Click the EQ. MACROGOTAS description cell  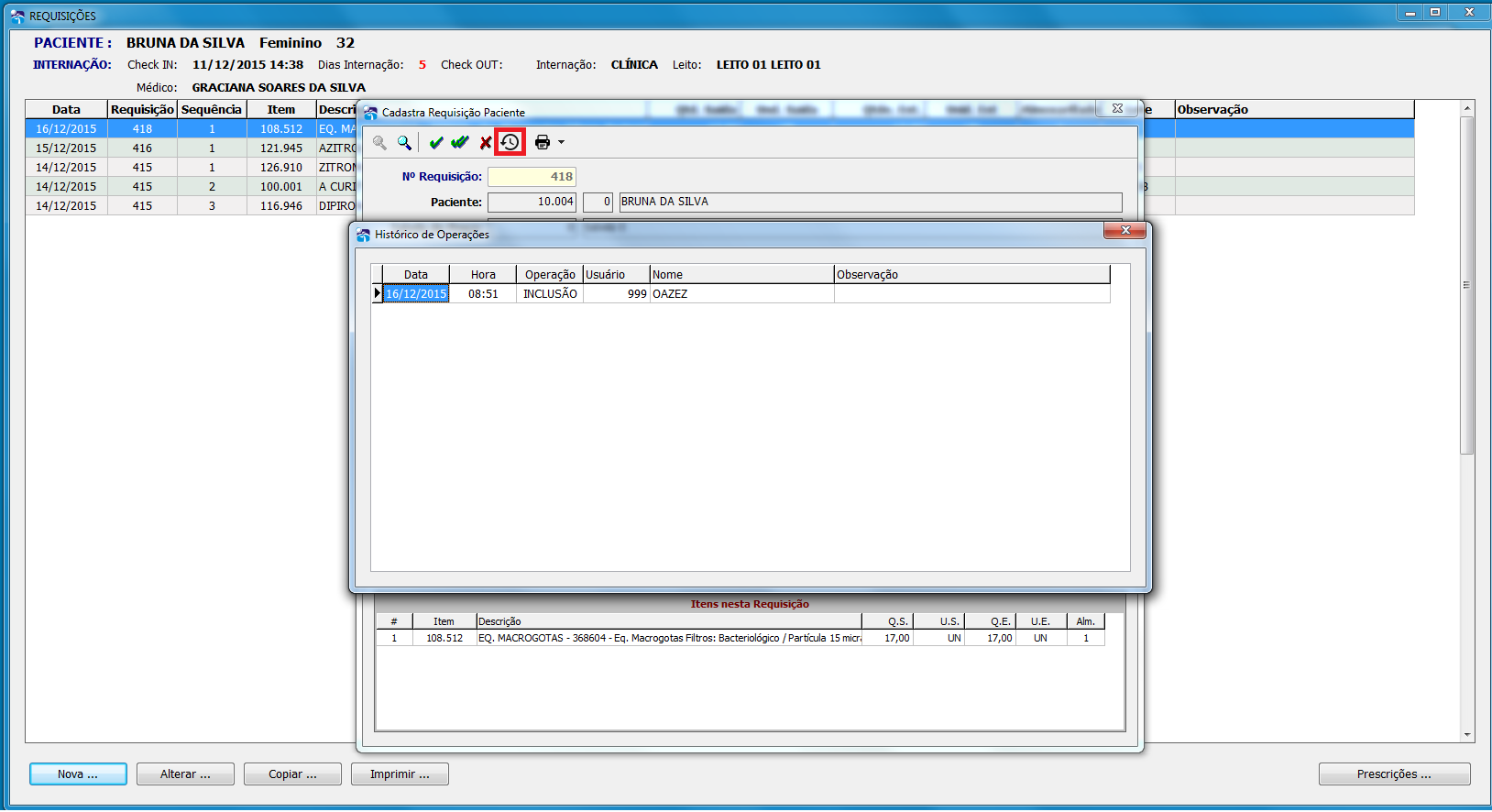[x=669, y=638]
